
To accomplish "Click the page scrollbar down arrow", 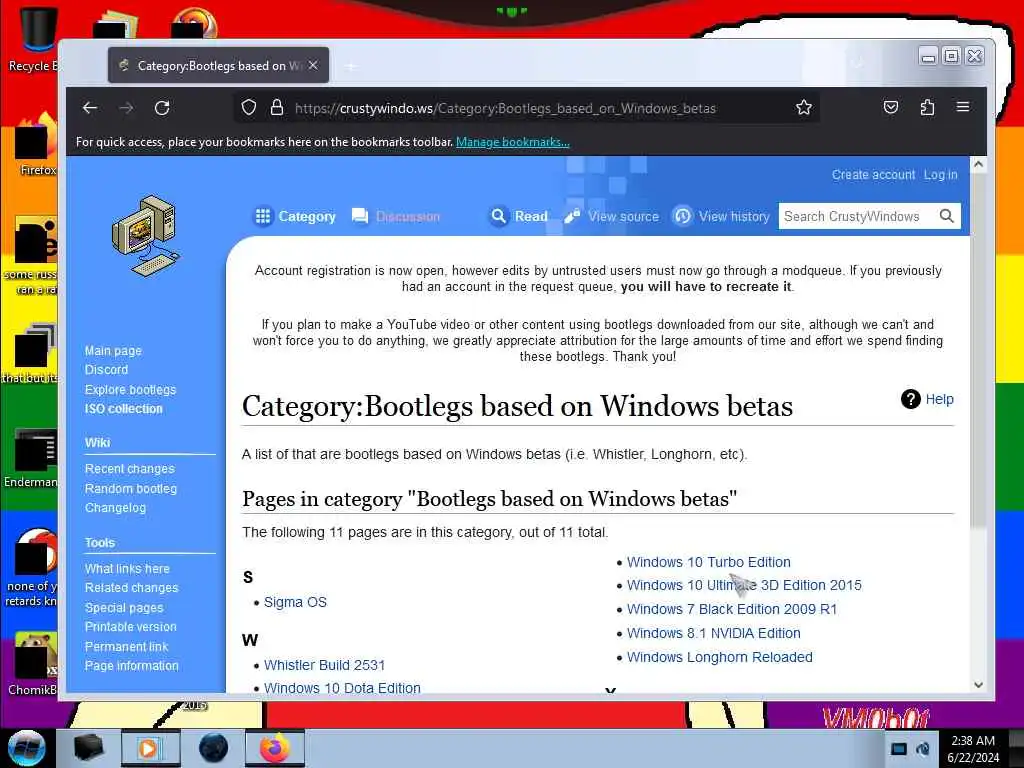I will click(978, 685).
